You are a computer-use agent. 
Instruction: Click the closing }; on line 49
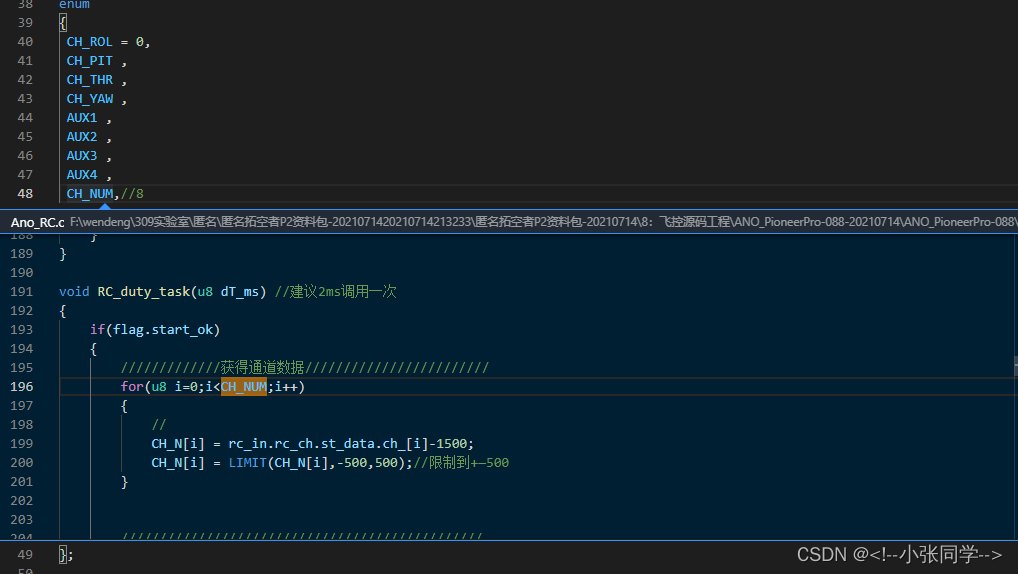point(66,555)
